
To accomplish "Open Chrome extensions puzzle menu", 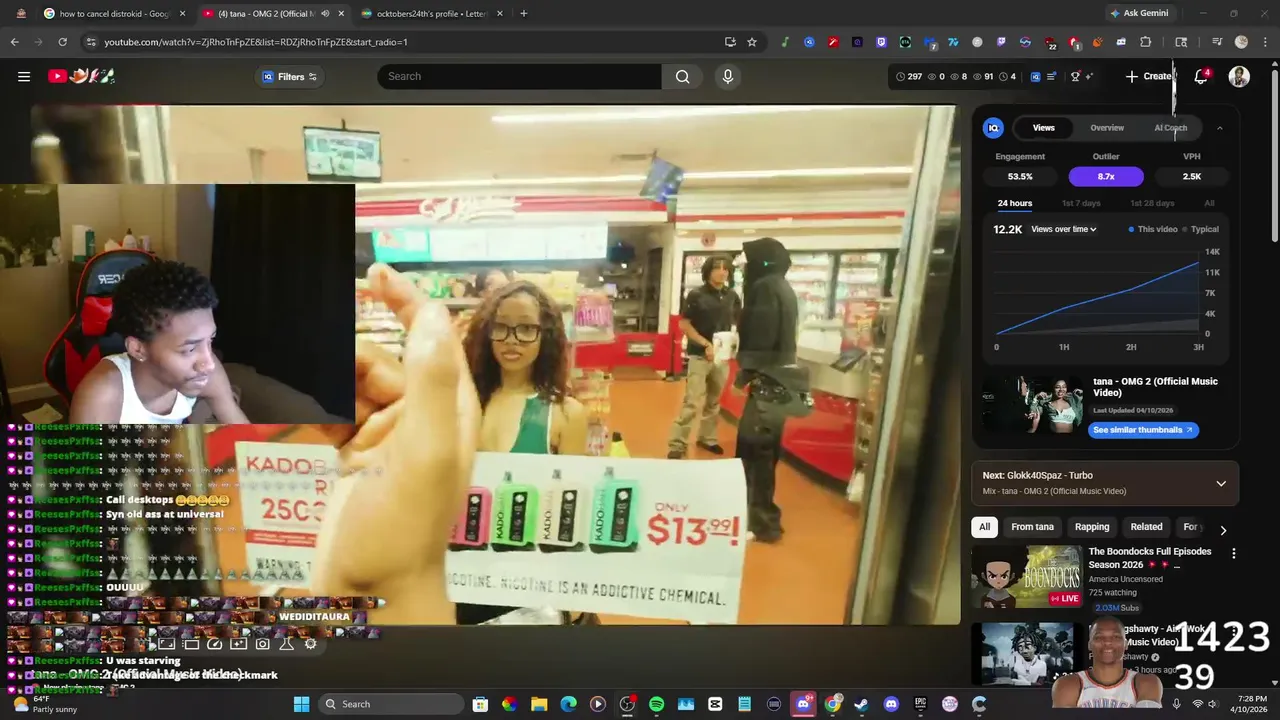I will pos(1146,42).
